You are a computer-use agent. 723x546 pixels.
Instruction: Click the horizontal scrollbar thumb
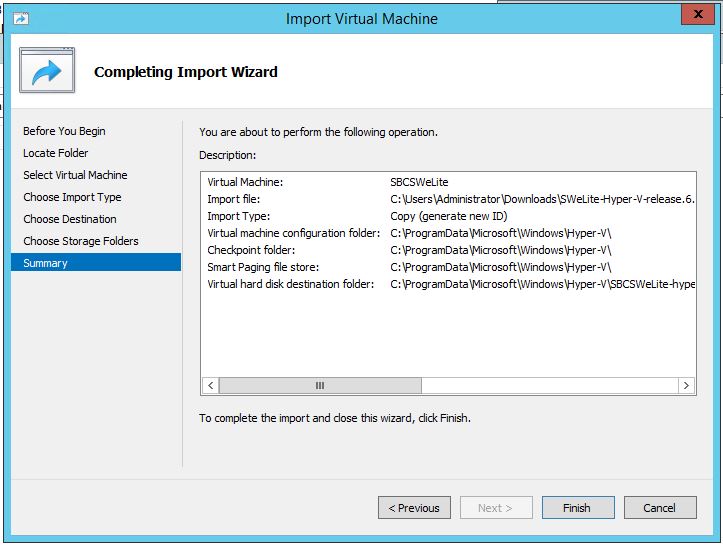(320, 386)
